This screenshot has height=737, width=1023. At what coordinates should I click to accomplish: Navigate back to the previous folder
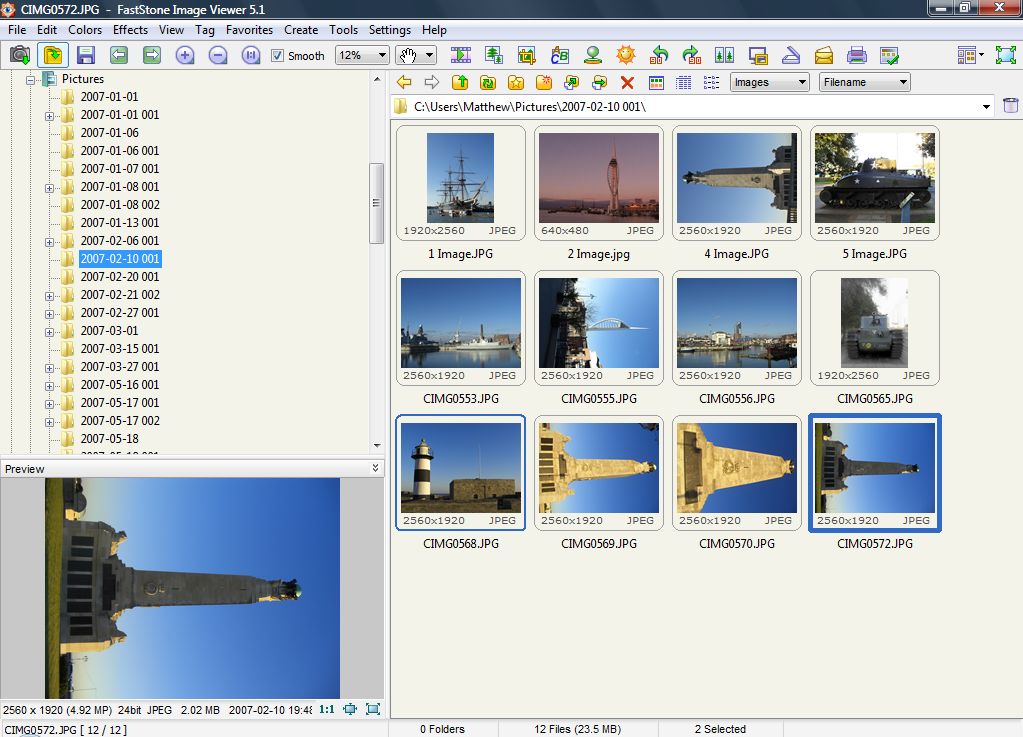click(404, 83)
